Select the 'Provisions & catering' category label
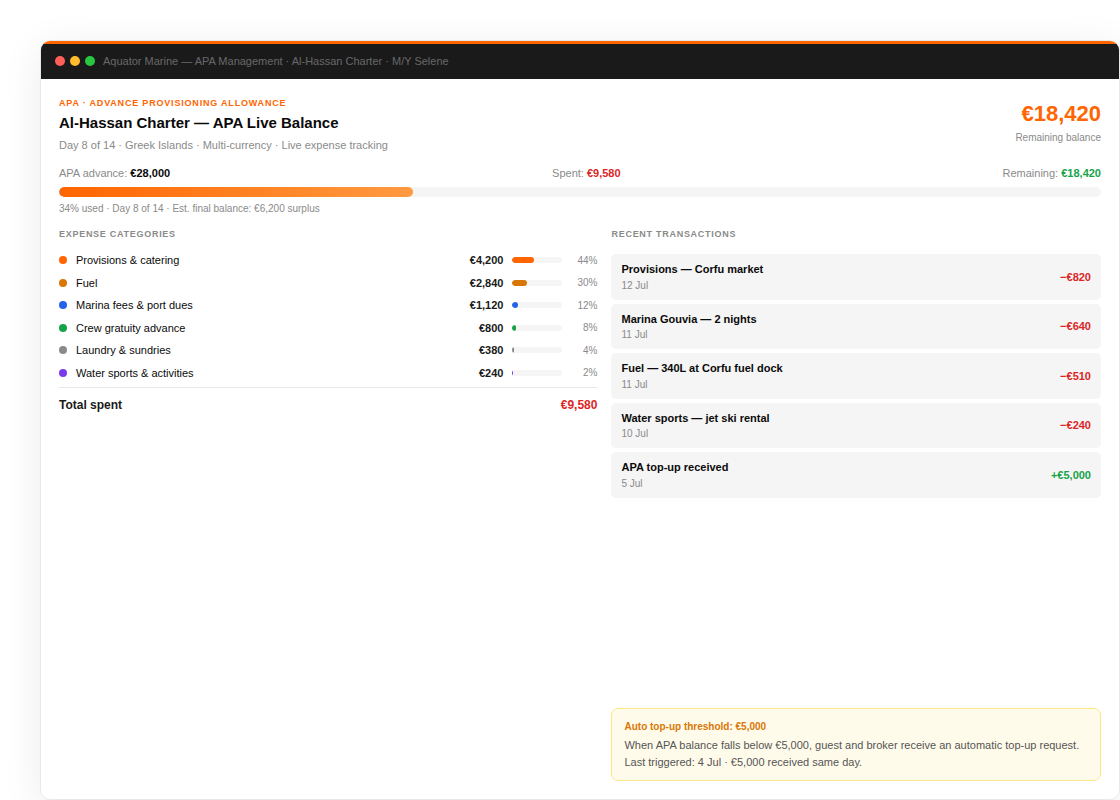Viewport: 1120px width, 800px height. pos(127,260)
